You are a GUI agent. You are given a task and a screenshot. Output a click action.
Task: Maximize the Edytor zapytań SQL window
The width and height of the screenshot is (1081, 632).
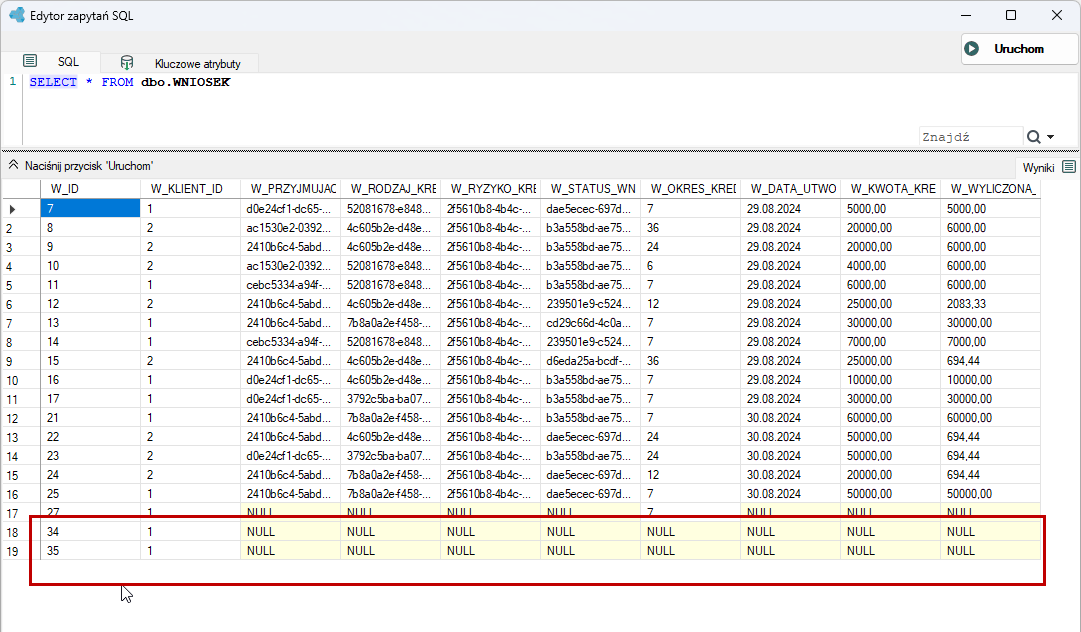[1011, 15]
